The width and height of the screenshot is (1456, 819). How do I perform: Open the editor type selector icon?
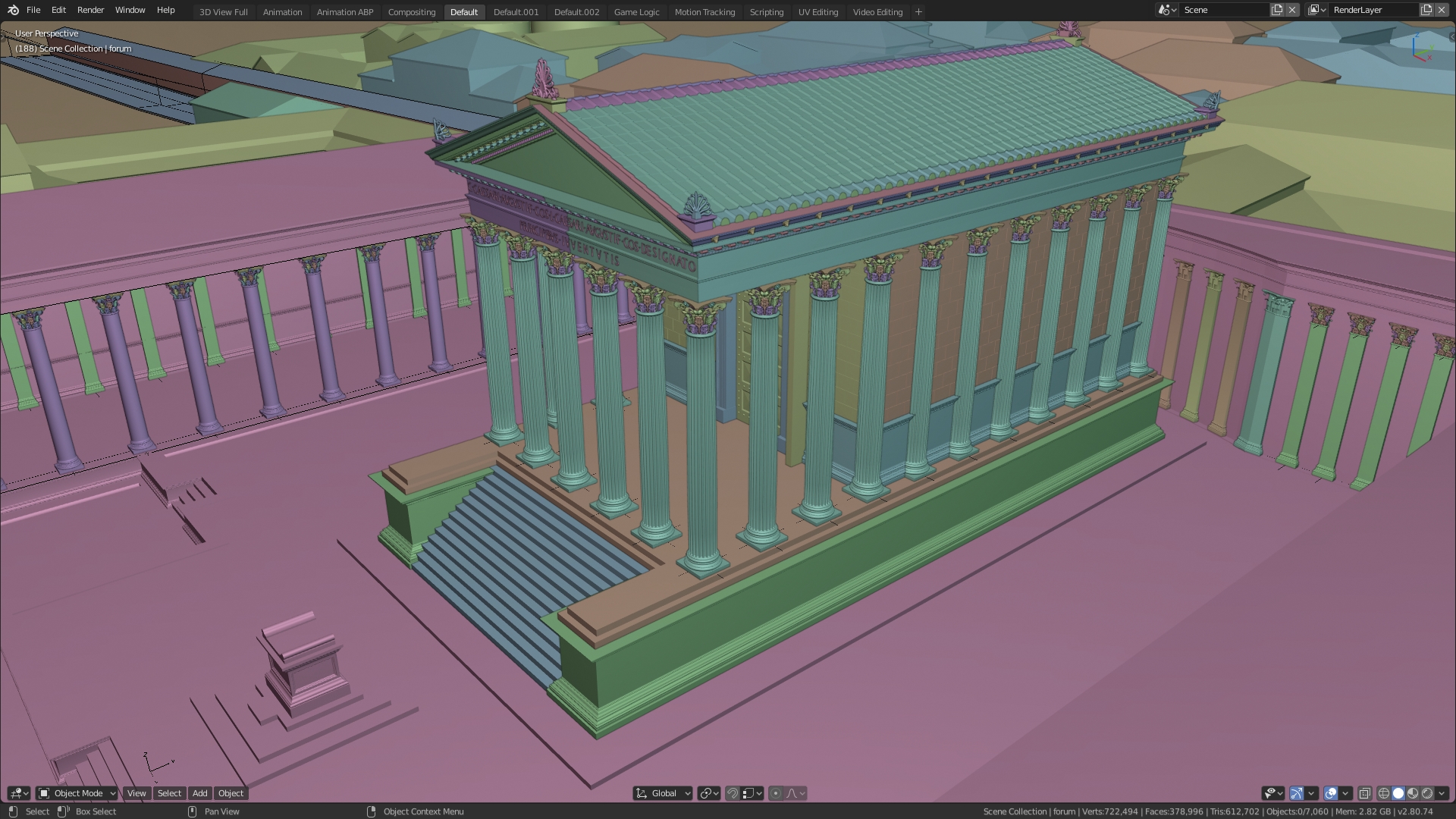pyautogui.click(x=19, y=793)
